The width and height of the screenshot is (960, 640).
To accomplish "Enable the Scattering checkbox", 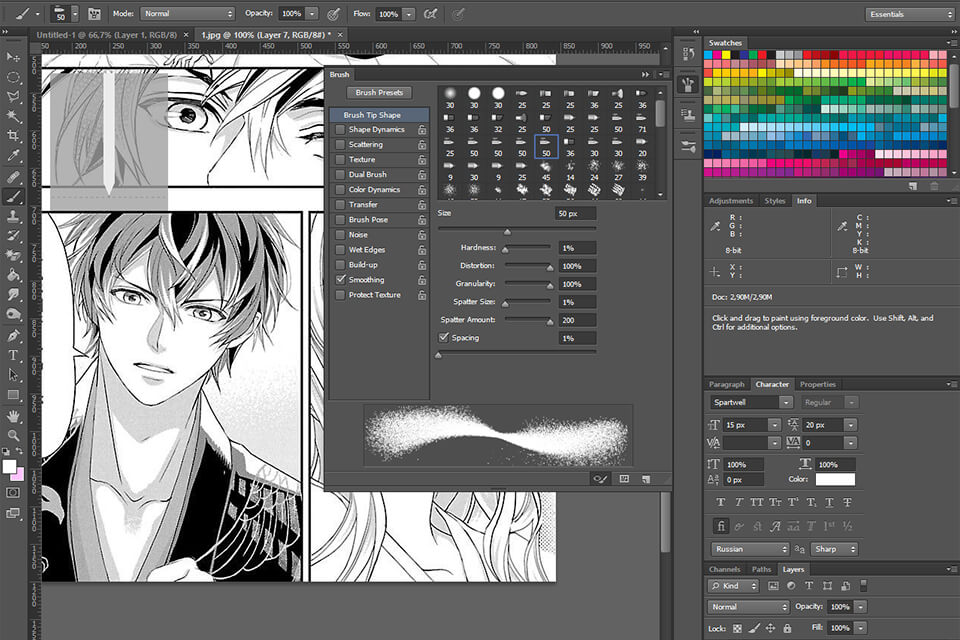I will click(x=341, y=145).
